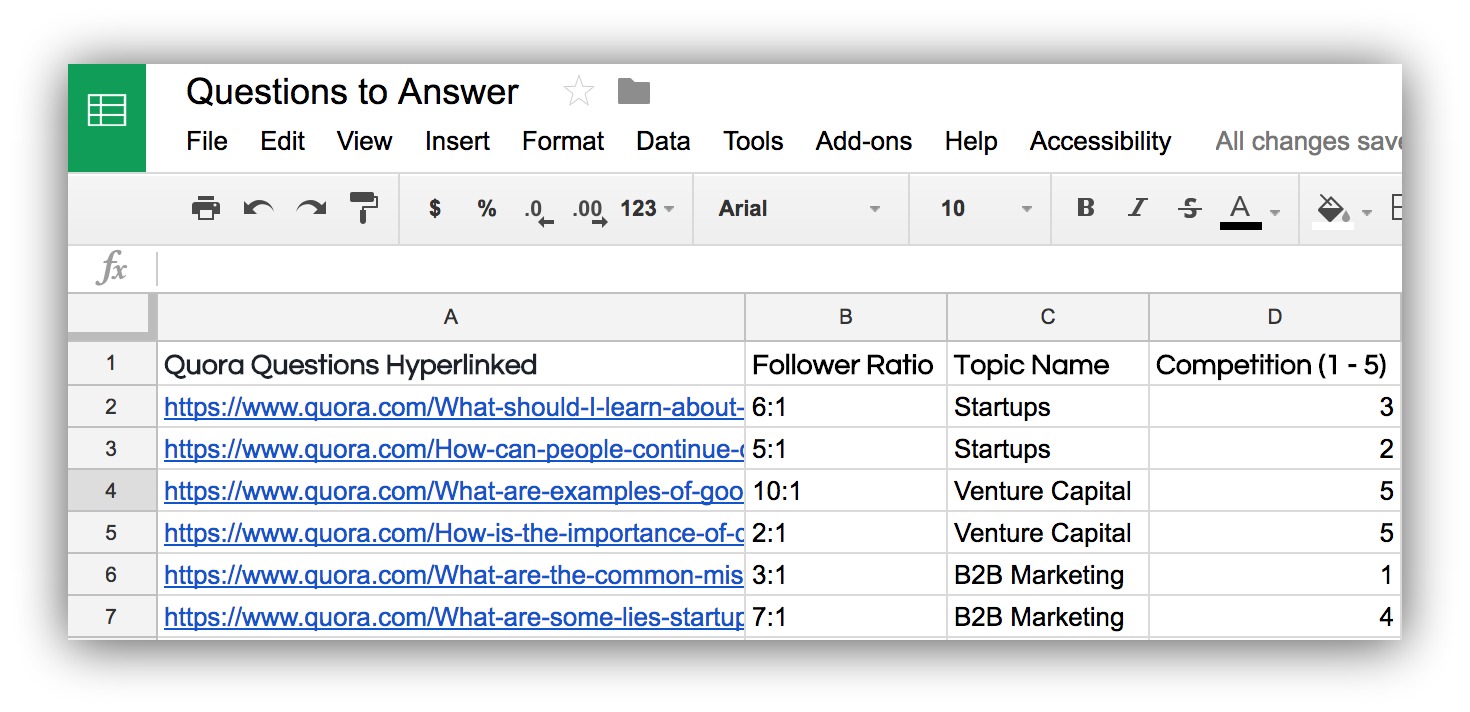
Task: Star the Questions to Answer document
Action: coord(579,92)
